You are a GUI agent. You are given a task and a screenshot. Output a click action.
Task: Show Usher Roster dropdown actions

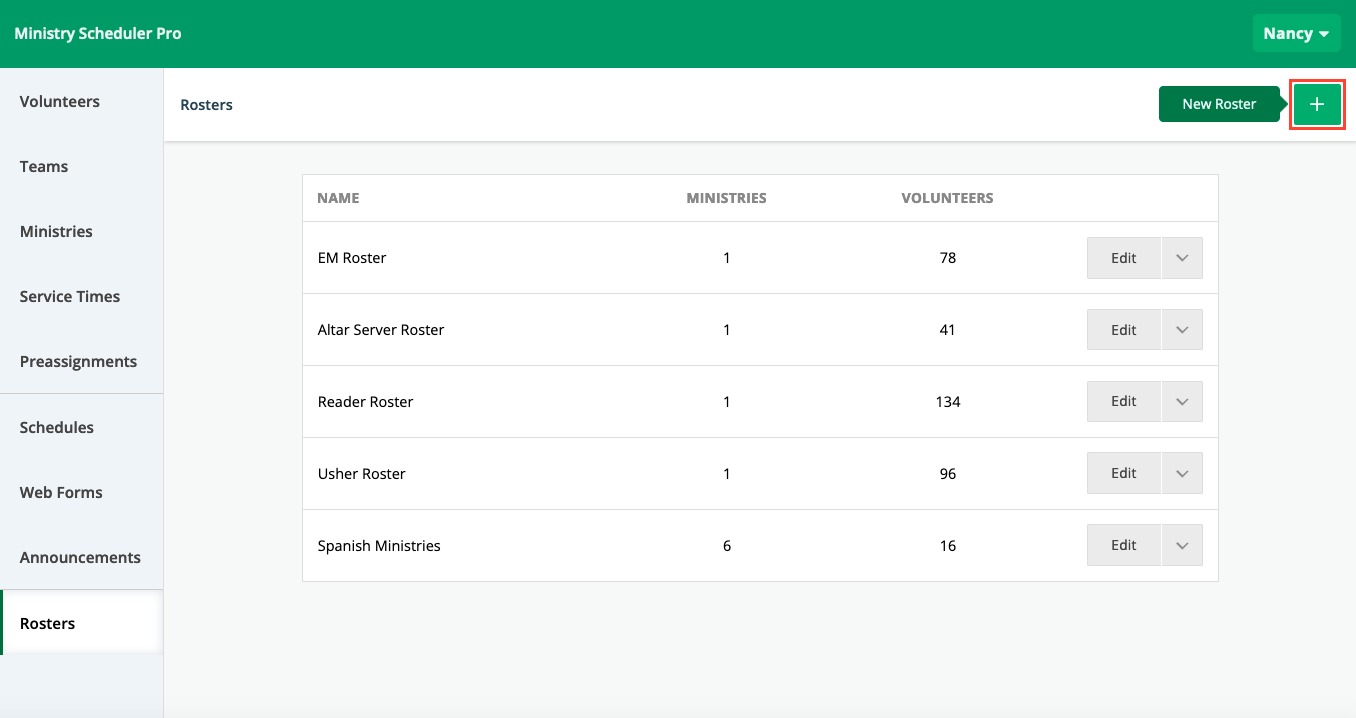point(1182,474)
